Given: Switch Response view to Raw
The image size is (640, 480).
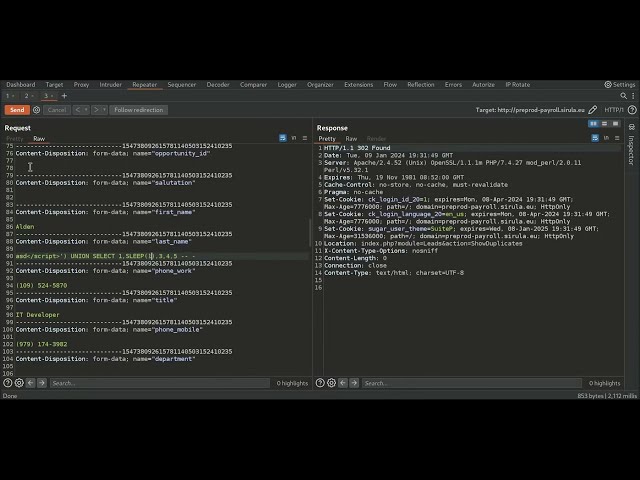Looking at the screenshot, I should tap(351, 139).
